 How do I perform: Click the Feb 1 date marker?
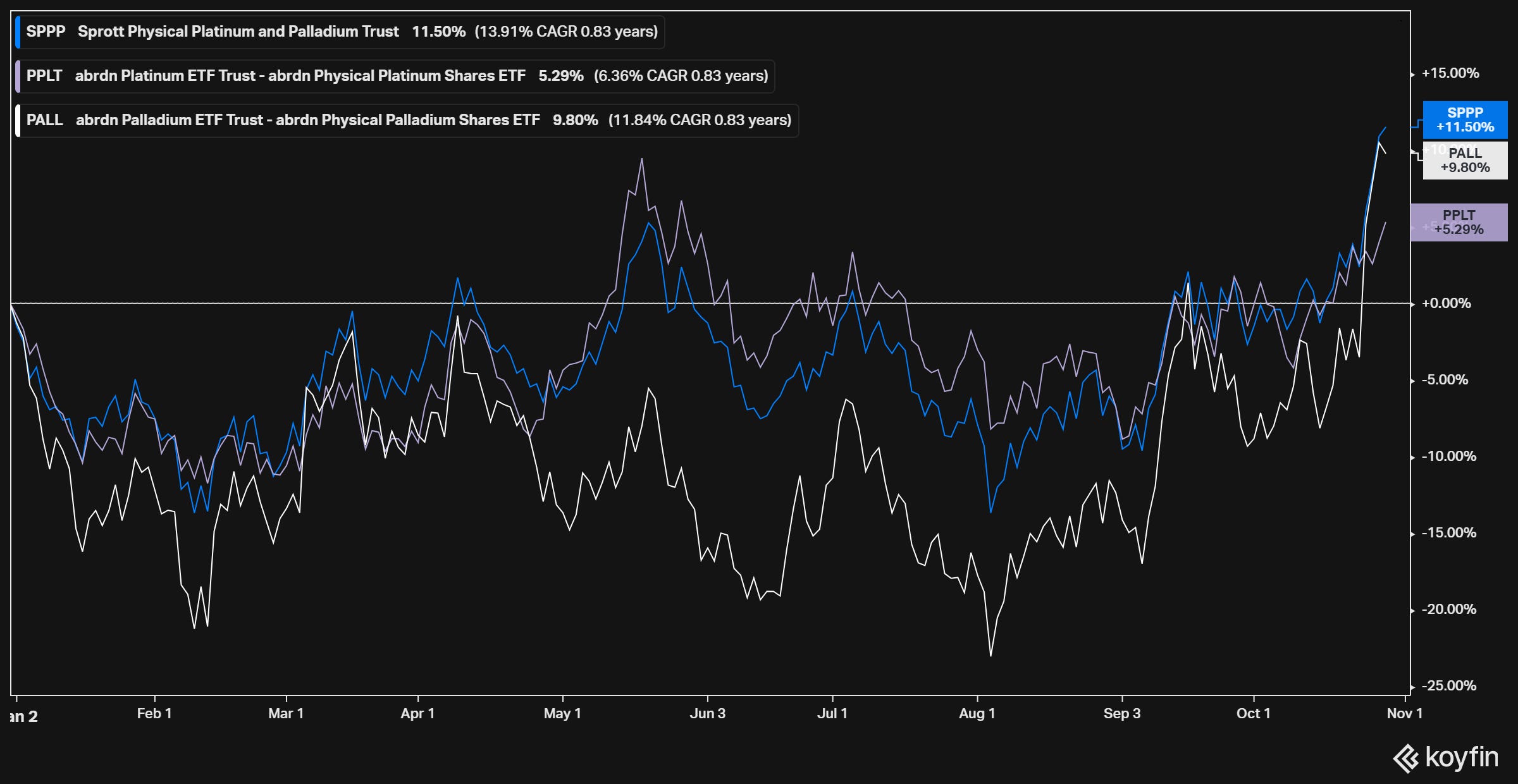coord(154,713)
